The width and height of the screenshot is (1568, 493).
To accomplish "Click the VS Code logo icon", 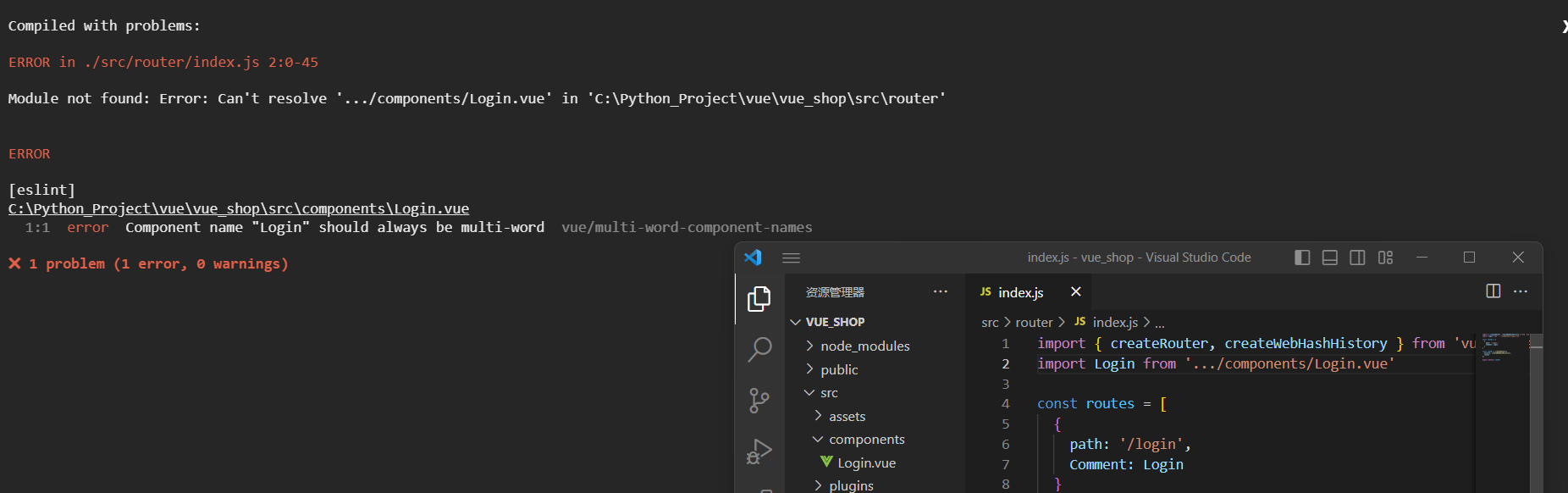I will pyautogui.click(x=753, y=258).
